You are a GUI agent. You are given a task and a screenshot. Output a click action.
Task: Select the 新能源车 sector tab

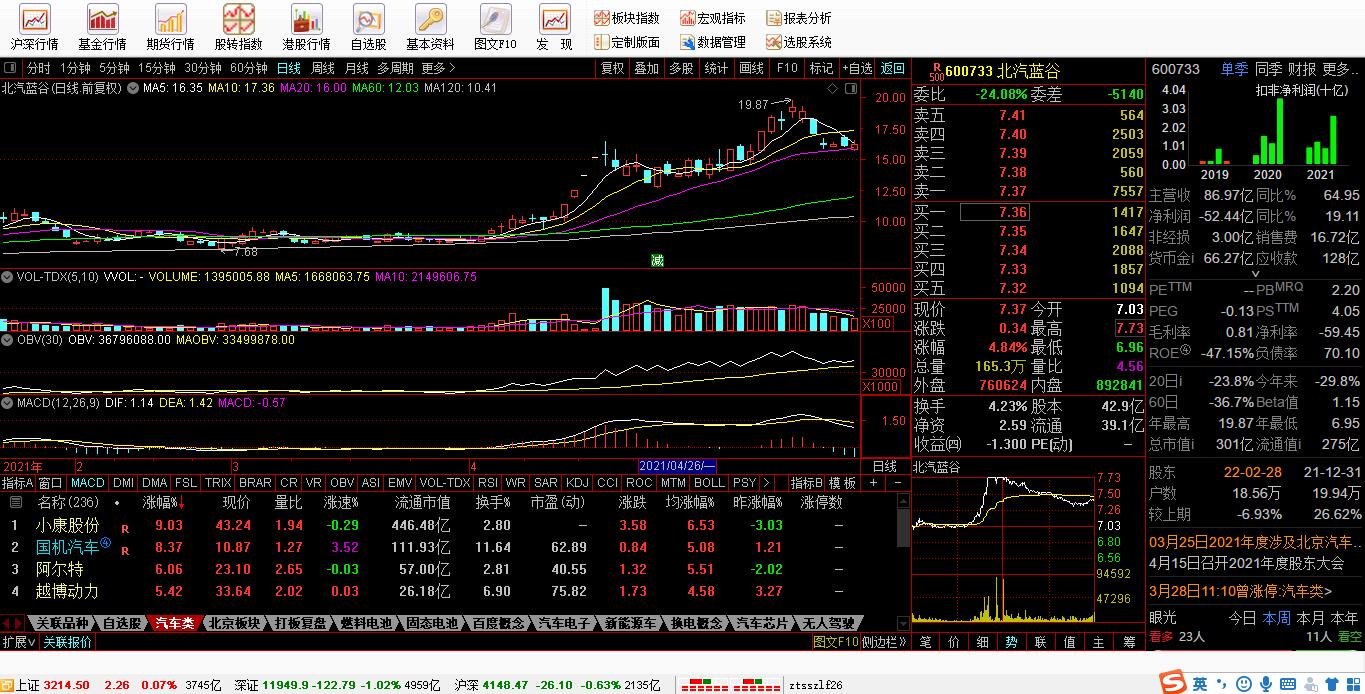pyautogui.click(x=632, y=623)
